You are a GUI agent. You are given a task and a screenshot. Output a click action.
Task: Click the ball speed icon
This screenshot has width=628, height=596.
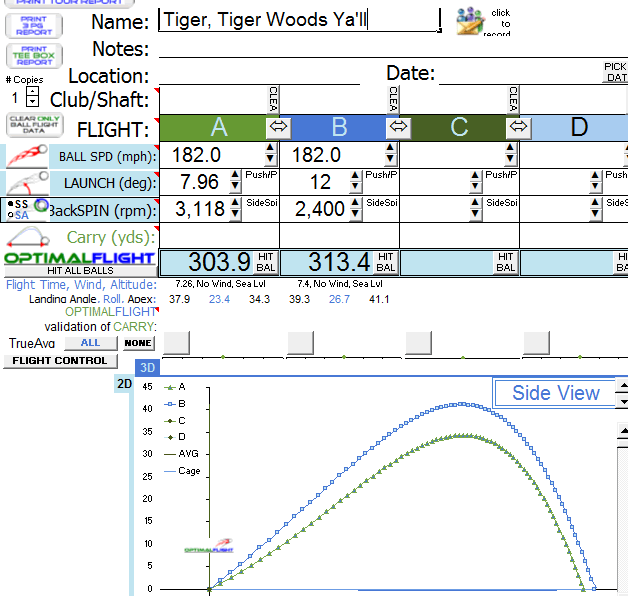click(x=27, y=156)
